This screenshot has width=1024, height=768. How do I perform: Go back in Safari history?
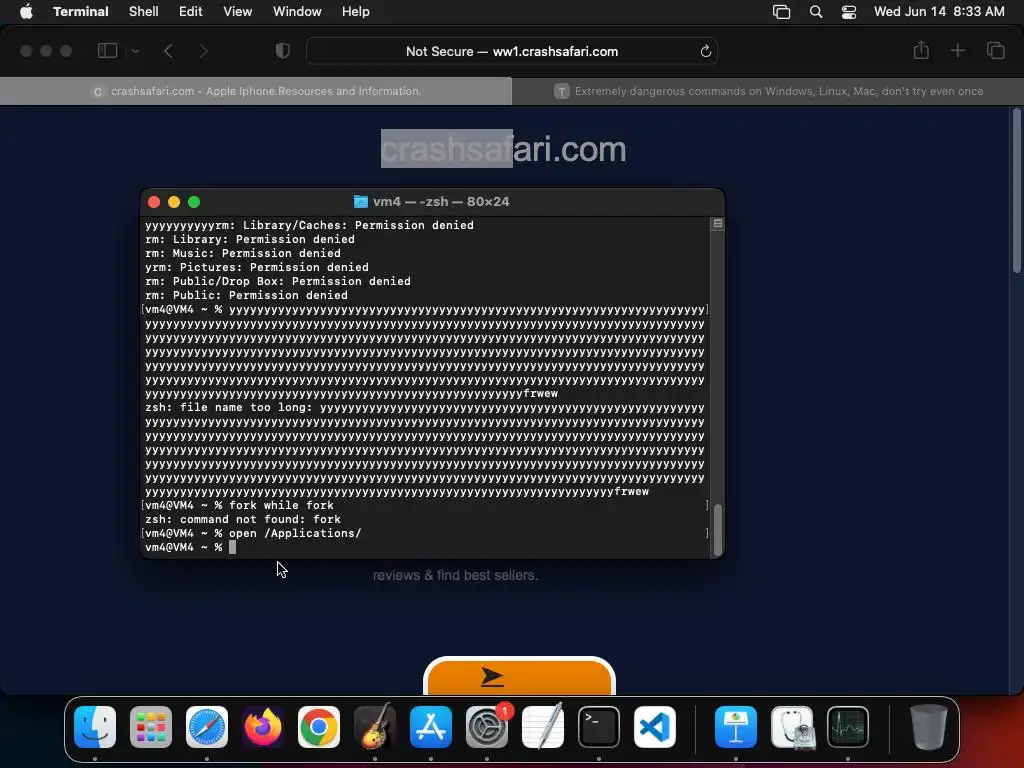[x=168, y=51]
